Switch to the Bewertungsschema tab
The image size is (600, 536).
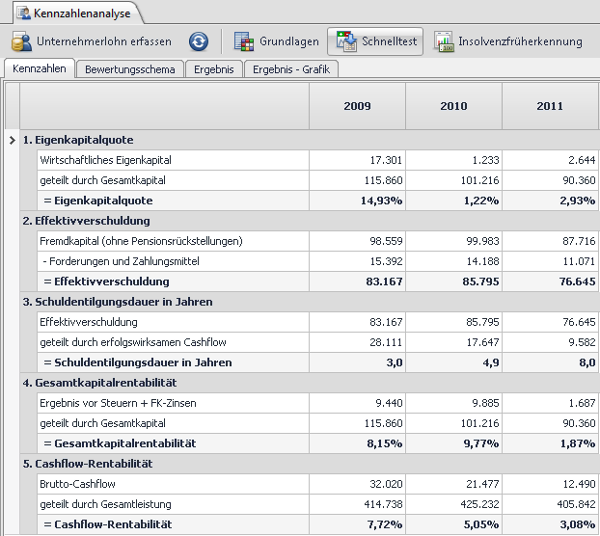click(130, 69)
